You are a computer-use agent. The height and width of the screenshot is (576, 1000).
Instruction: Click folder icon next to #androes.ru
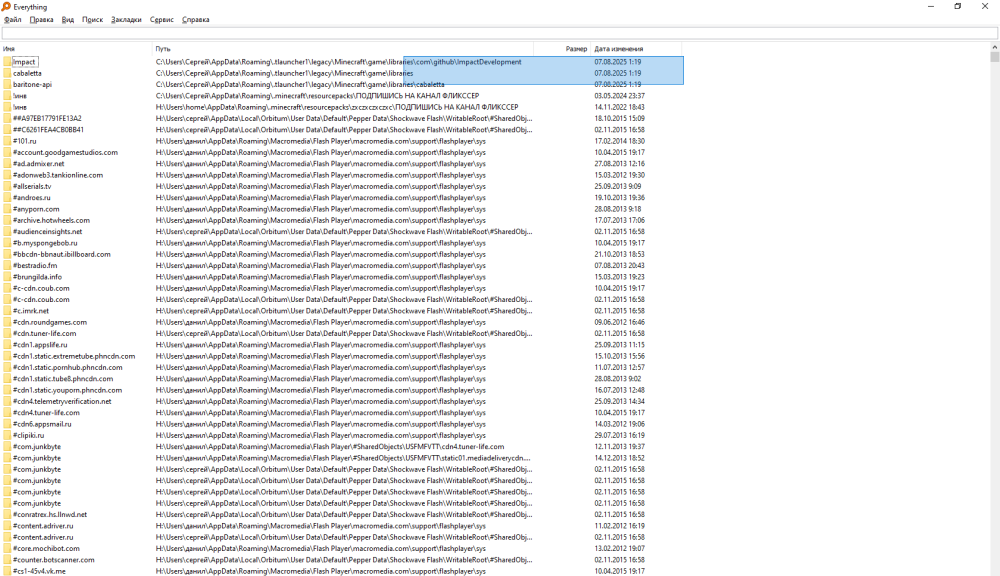pos(7,198)
